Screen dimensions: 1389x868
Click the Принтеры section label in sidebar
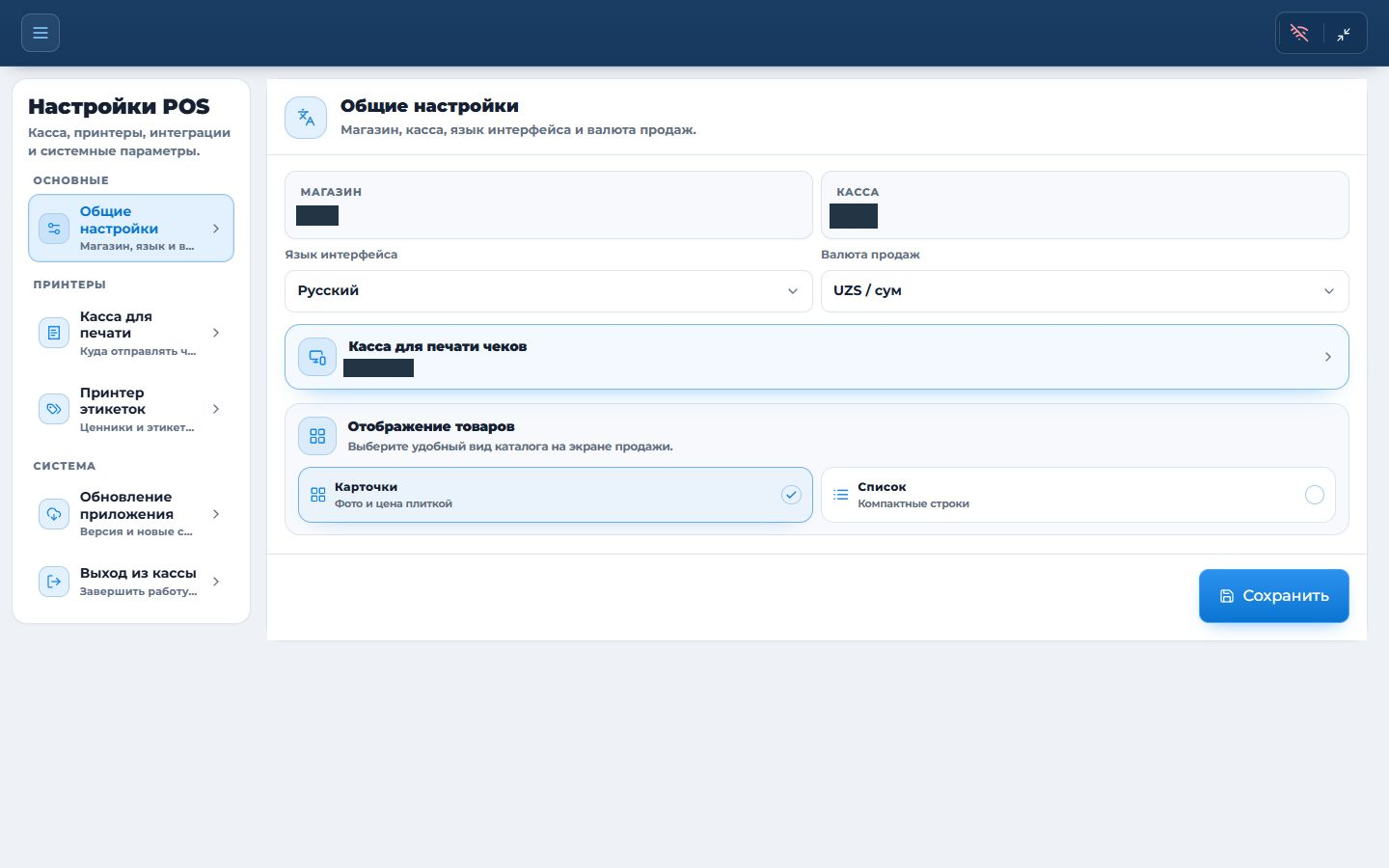tap(69, 285)
